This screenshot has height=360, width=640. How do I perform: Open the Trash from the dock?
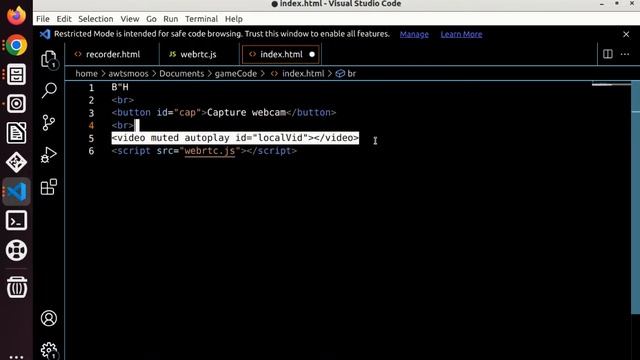click(16, 287)
